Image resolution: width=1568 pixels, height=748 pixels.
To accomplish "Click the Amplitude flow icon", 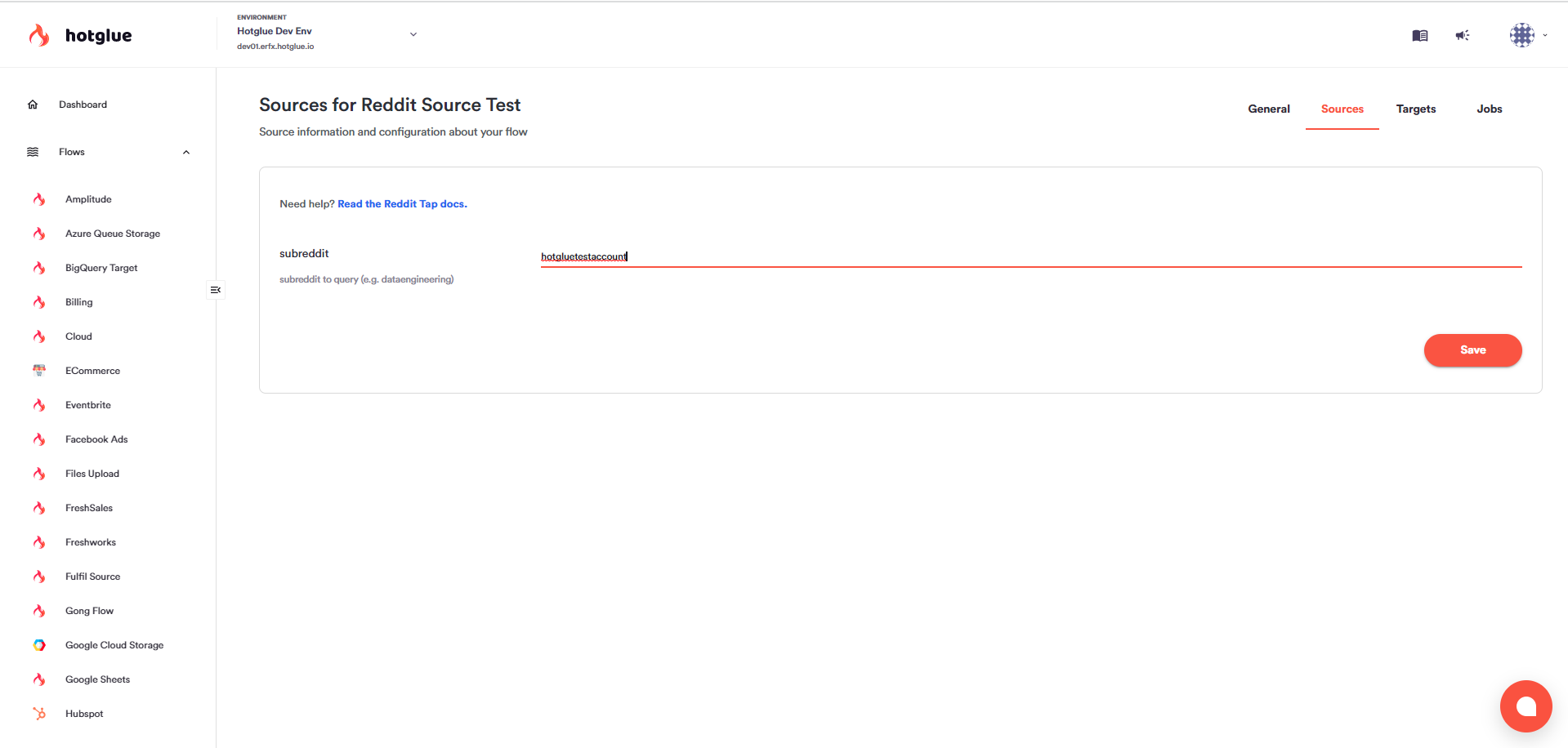I will point(39,199).
